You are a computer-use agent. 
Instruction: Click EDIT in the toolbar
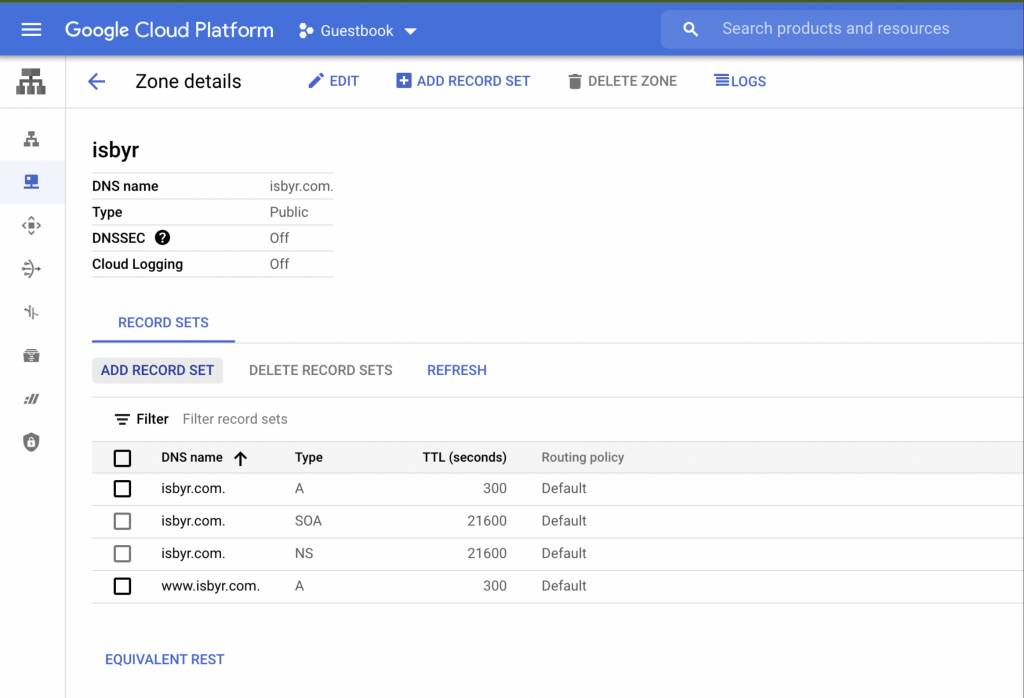[333, 81]
